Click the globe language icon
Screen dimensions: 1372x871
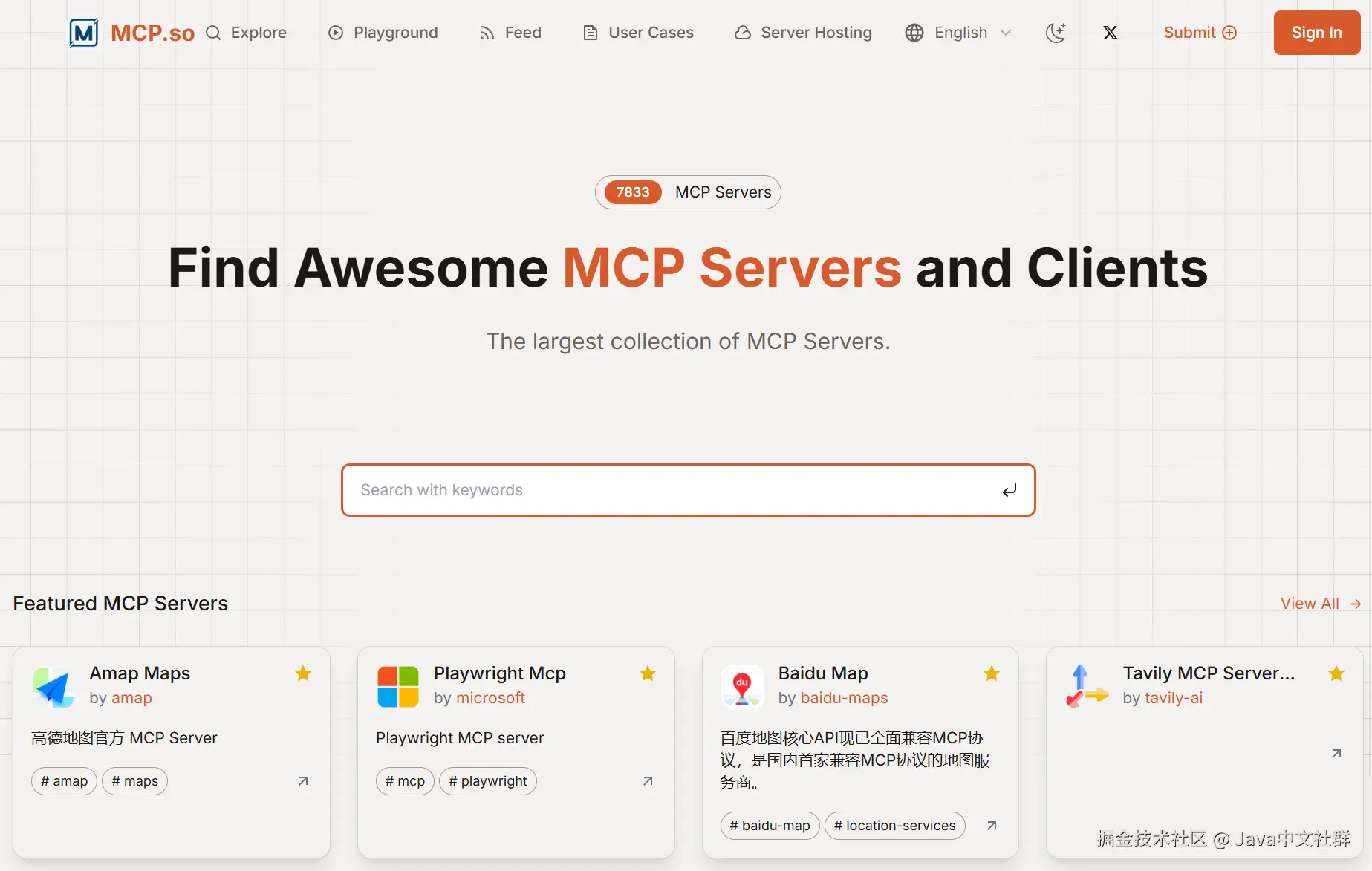pos(914,33)
